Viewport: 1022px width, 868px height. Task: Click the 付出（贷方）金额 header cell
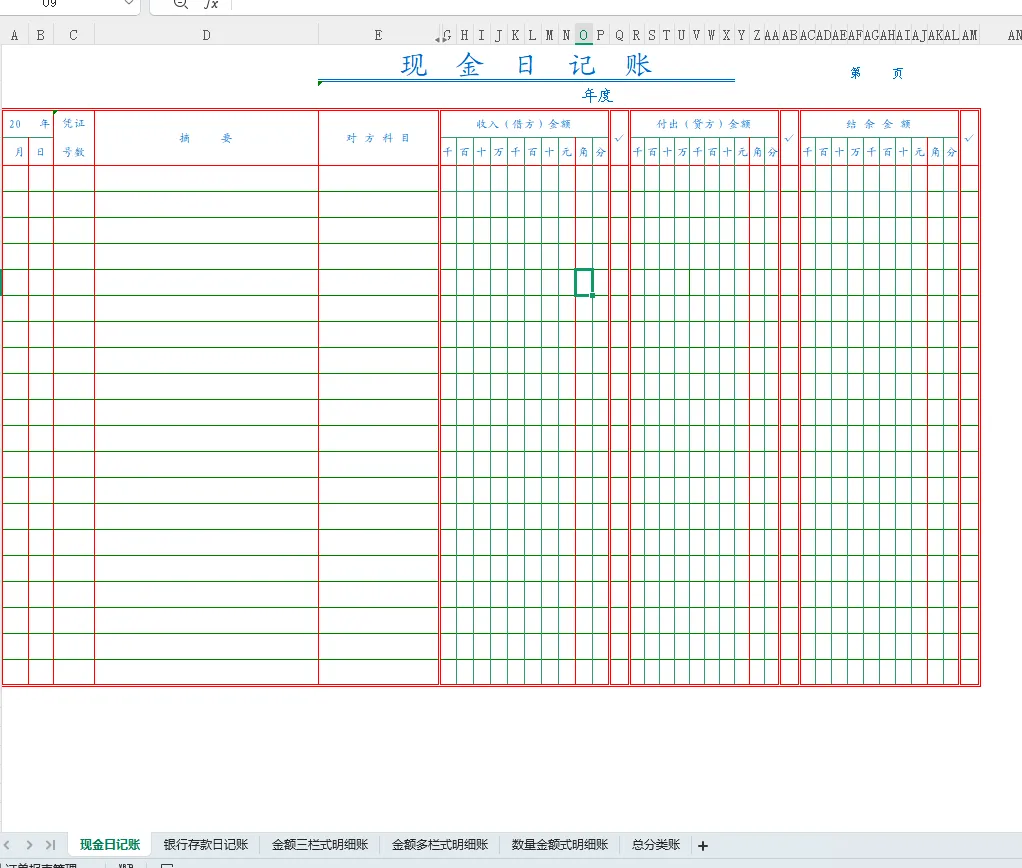click(704, 124)
